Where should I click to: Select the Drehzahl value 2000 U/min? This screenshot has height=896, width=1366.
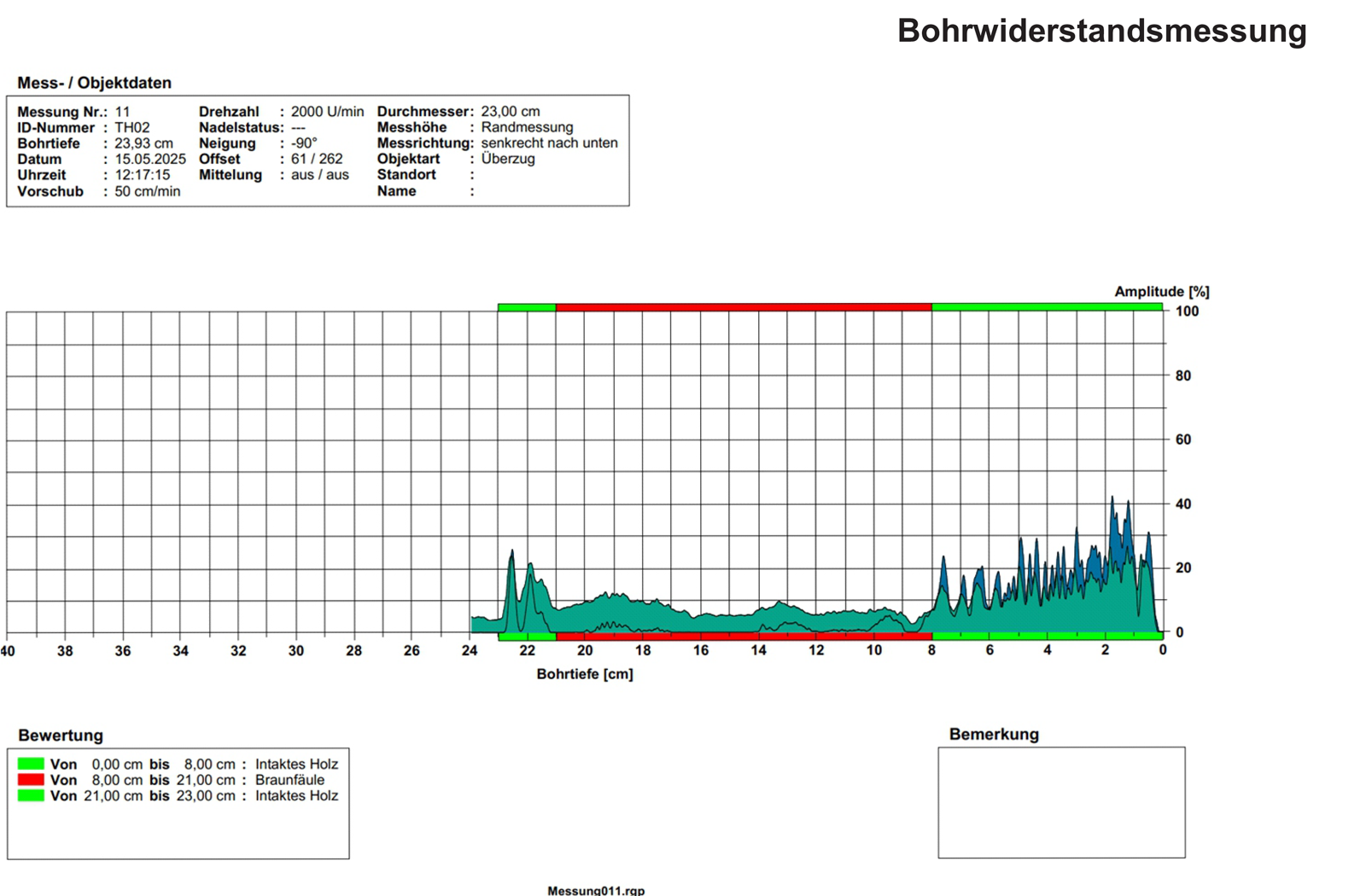pos(327,112)
